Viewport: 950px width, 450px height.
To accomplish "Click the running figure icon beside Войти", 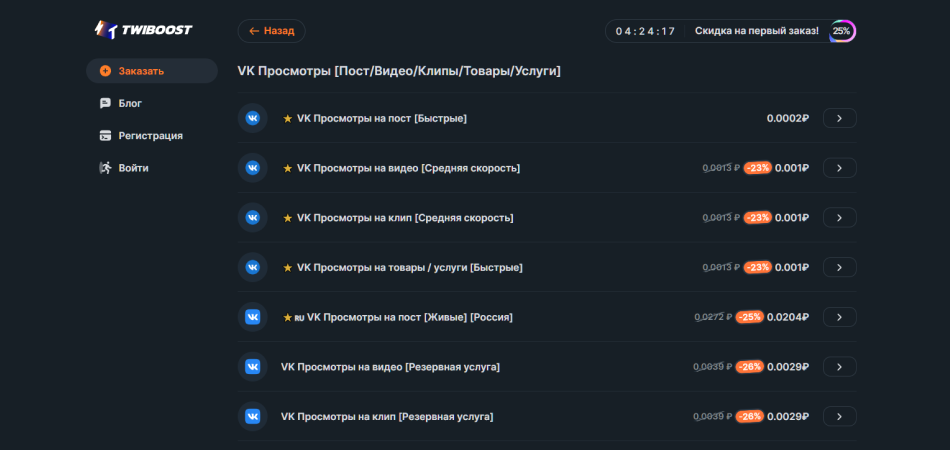I will [x=105, y=168].
